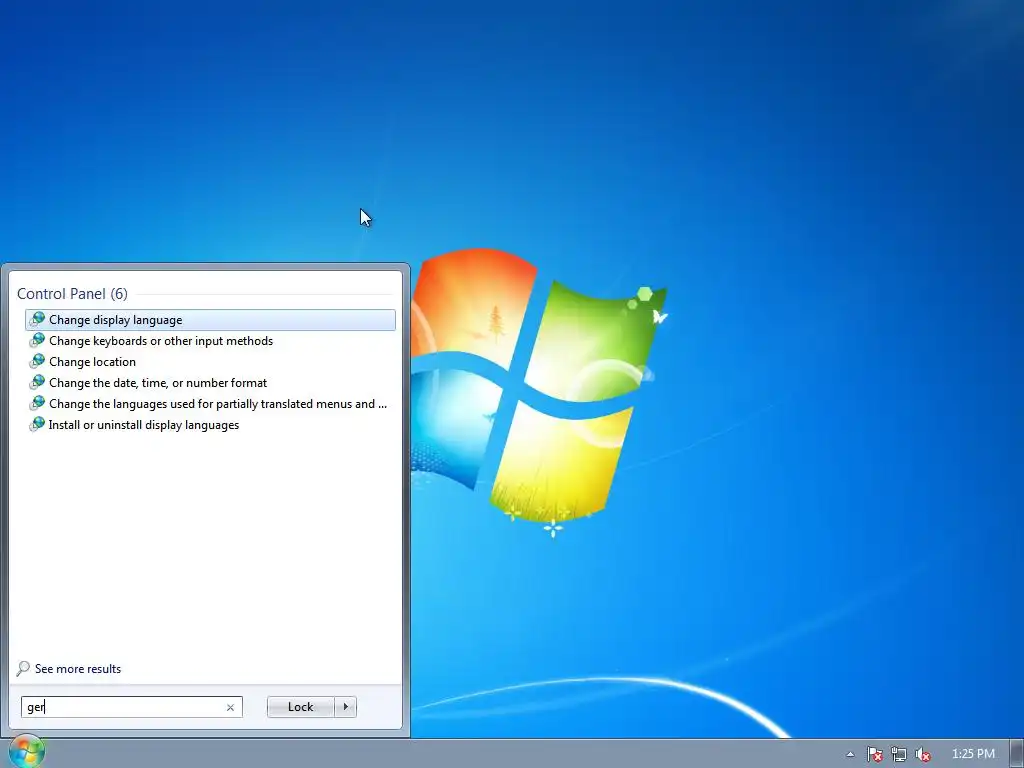The image size is (1024, 768).
Task: Click the magnifier icon beside See more results
Action: (23, 669)
